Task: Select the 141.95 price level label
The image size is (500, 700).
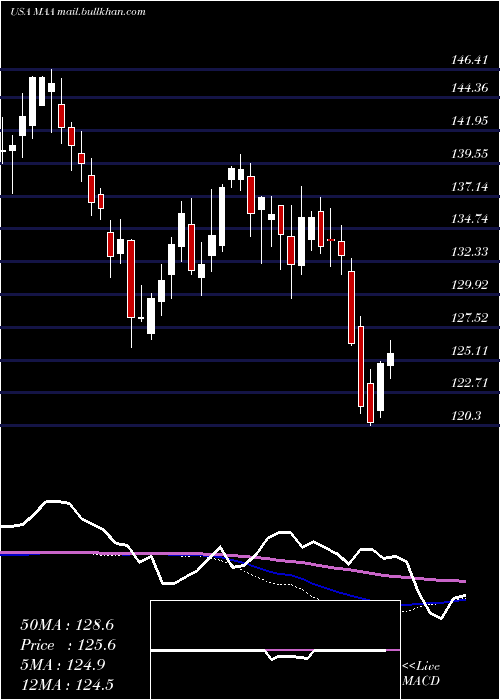Action: 470,121
